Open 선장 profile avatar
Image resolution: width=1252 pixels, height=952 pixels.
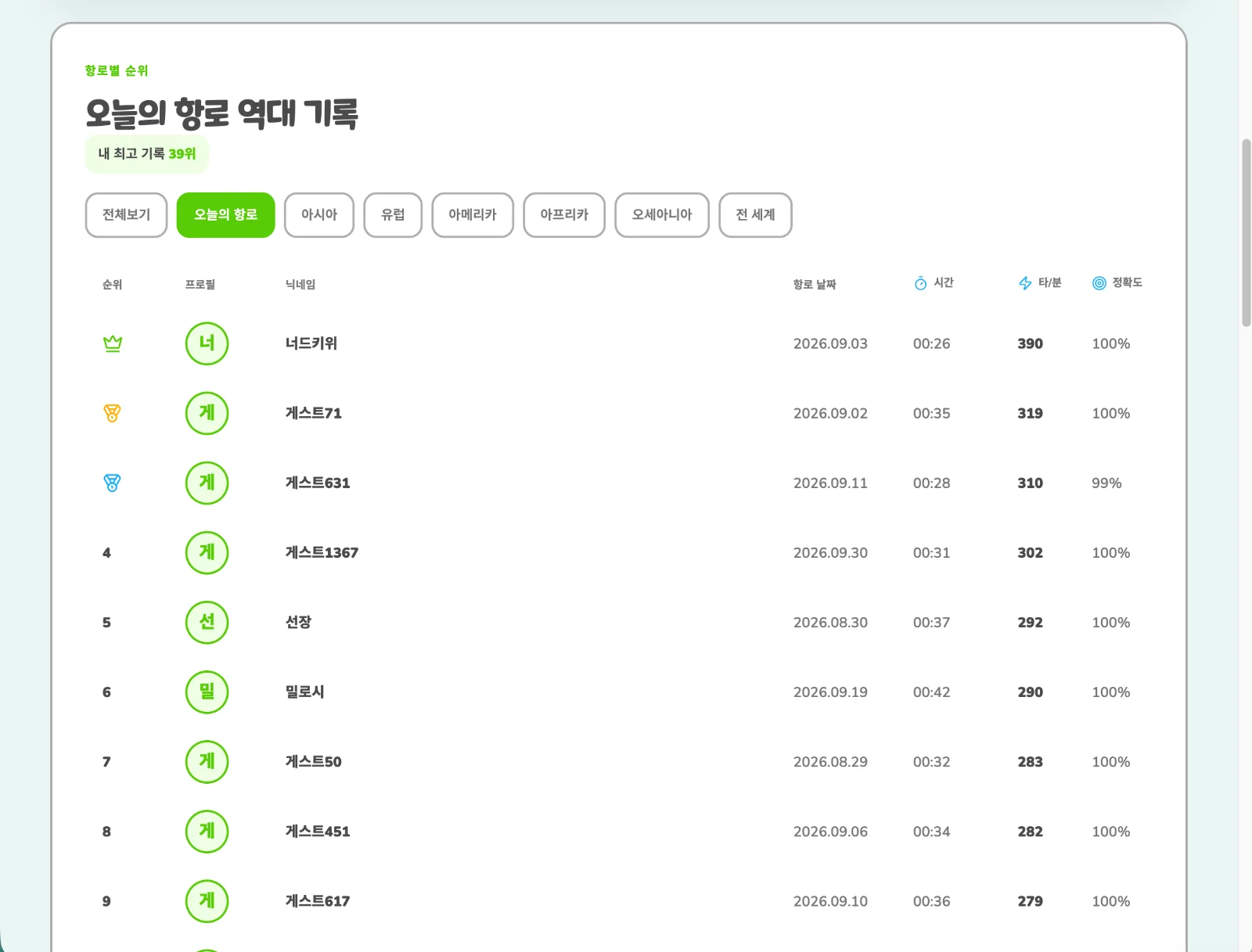(207, 622)
